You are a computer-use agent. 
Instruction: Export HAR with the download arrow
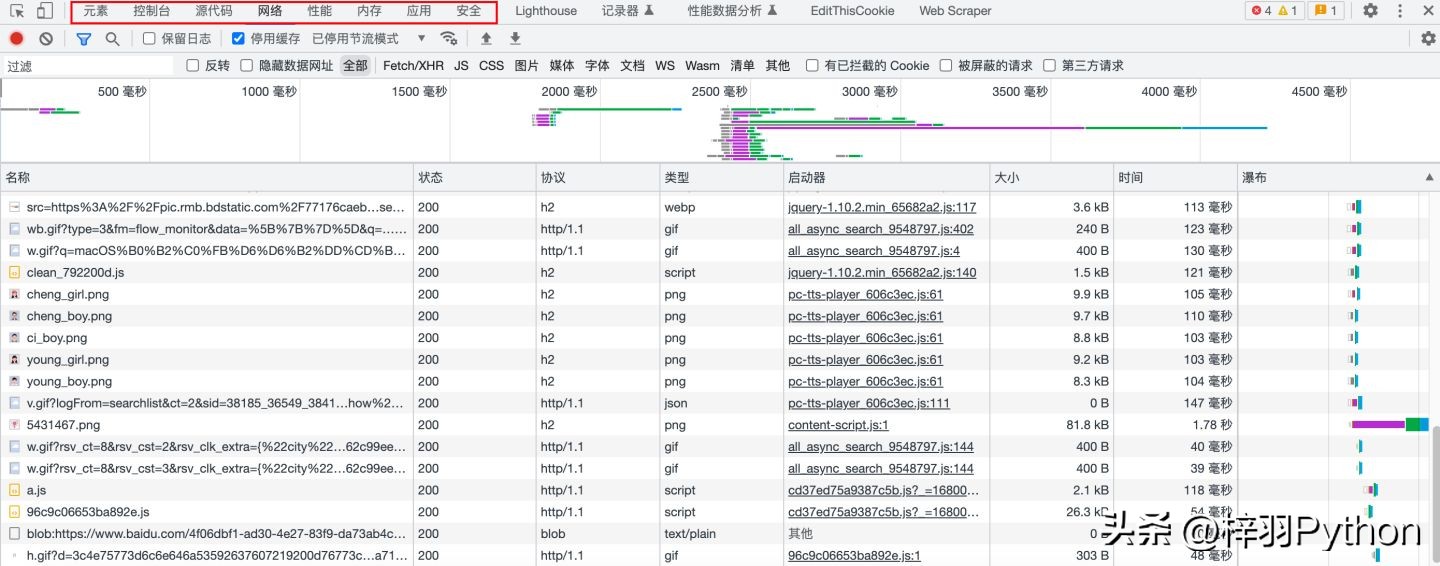pyautogui.click(x=515, y=39)
